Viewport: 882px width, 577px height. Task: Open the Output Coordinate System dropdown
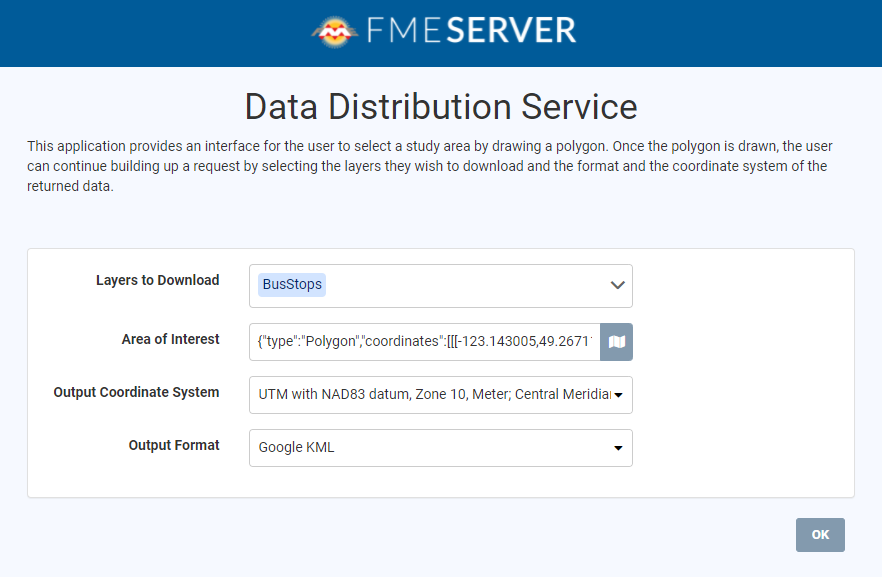[440, 395]
